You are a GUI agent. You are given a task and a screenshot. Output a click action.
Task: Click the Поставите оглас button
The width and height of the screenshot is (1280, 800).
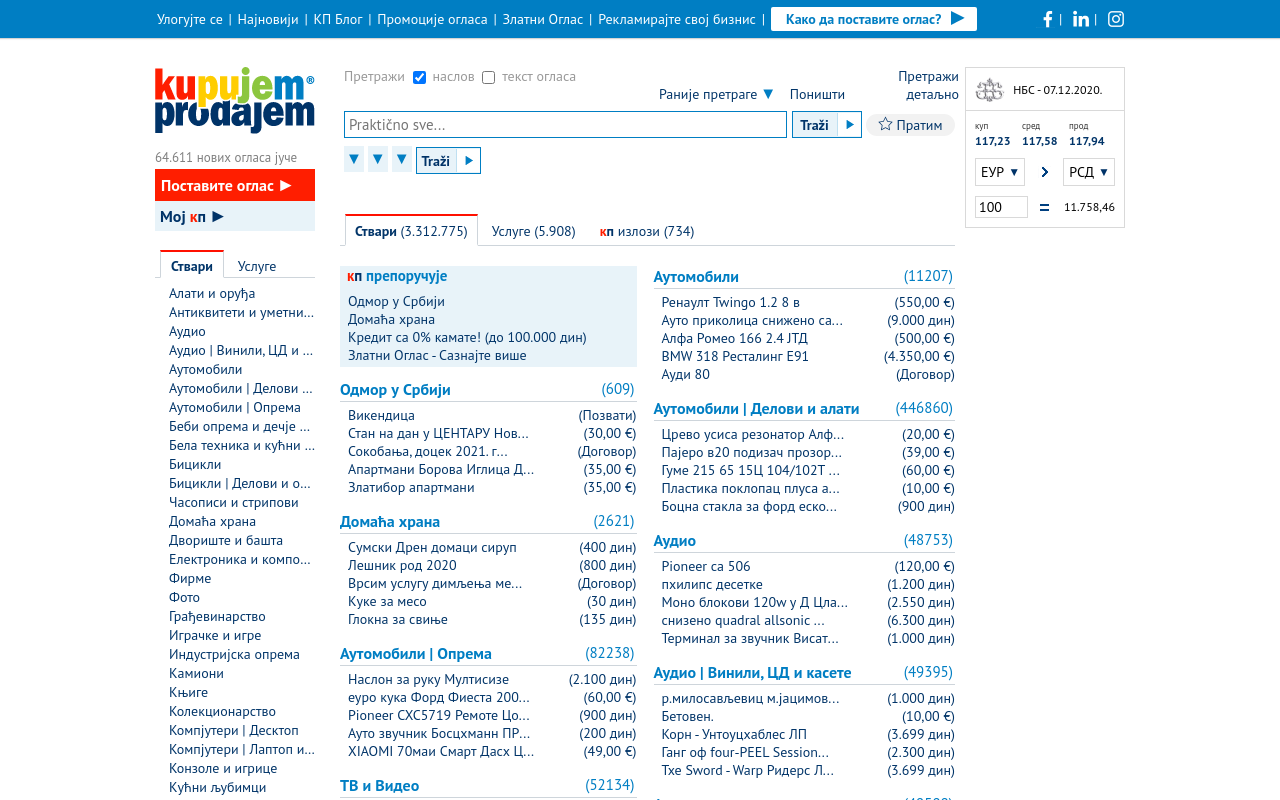[x=235, y=185]
